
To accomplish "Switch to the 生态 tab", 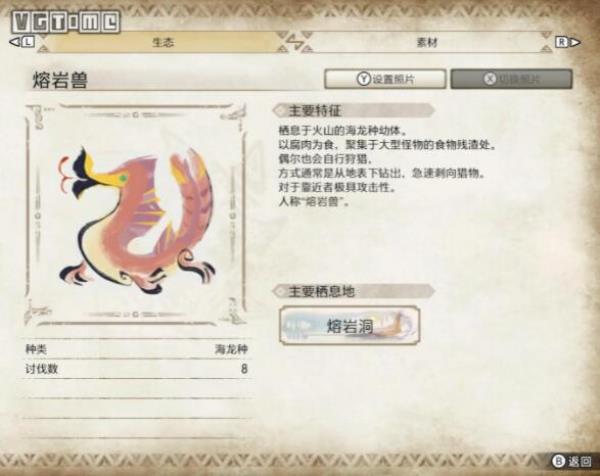I will pyautogui.click(x=163, y=42).
